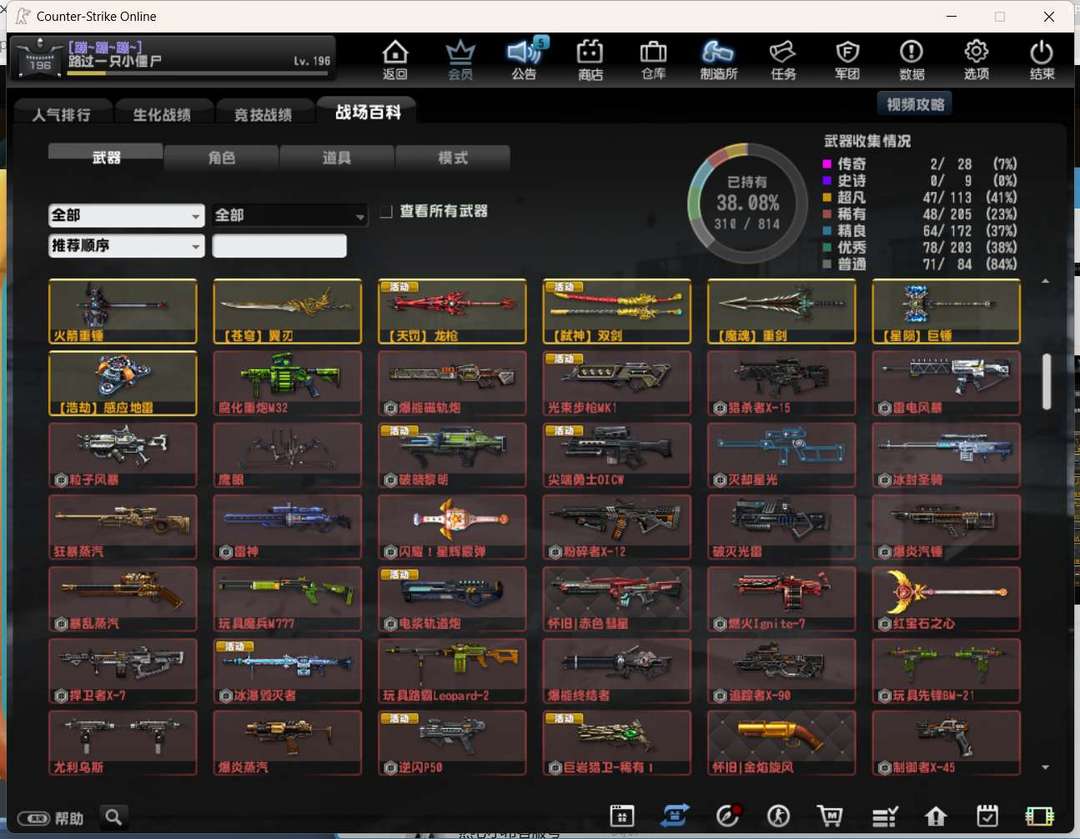
Task: Click scroll up arrow of weapon list
Action: [1046, 282]
